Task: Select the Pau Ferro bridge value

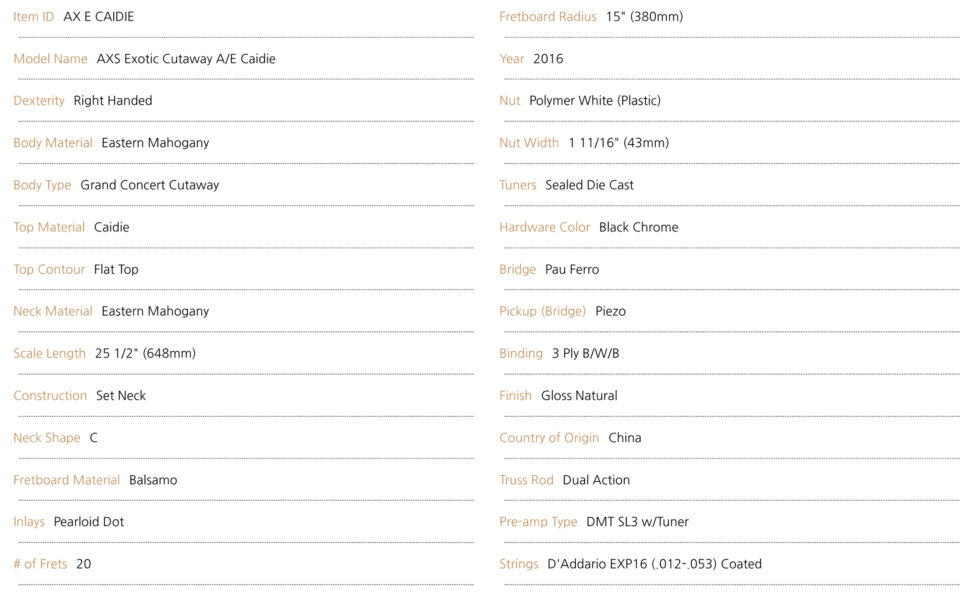Action: pos(572,270)
